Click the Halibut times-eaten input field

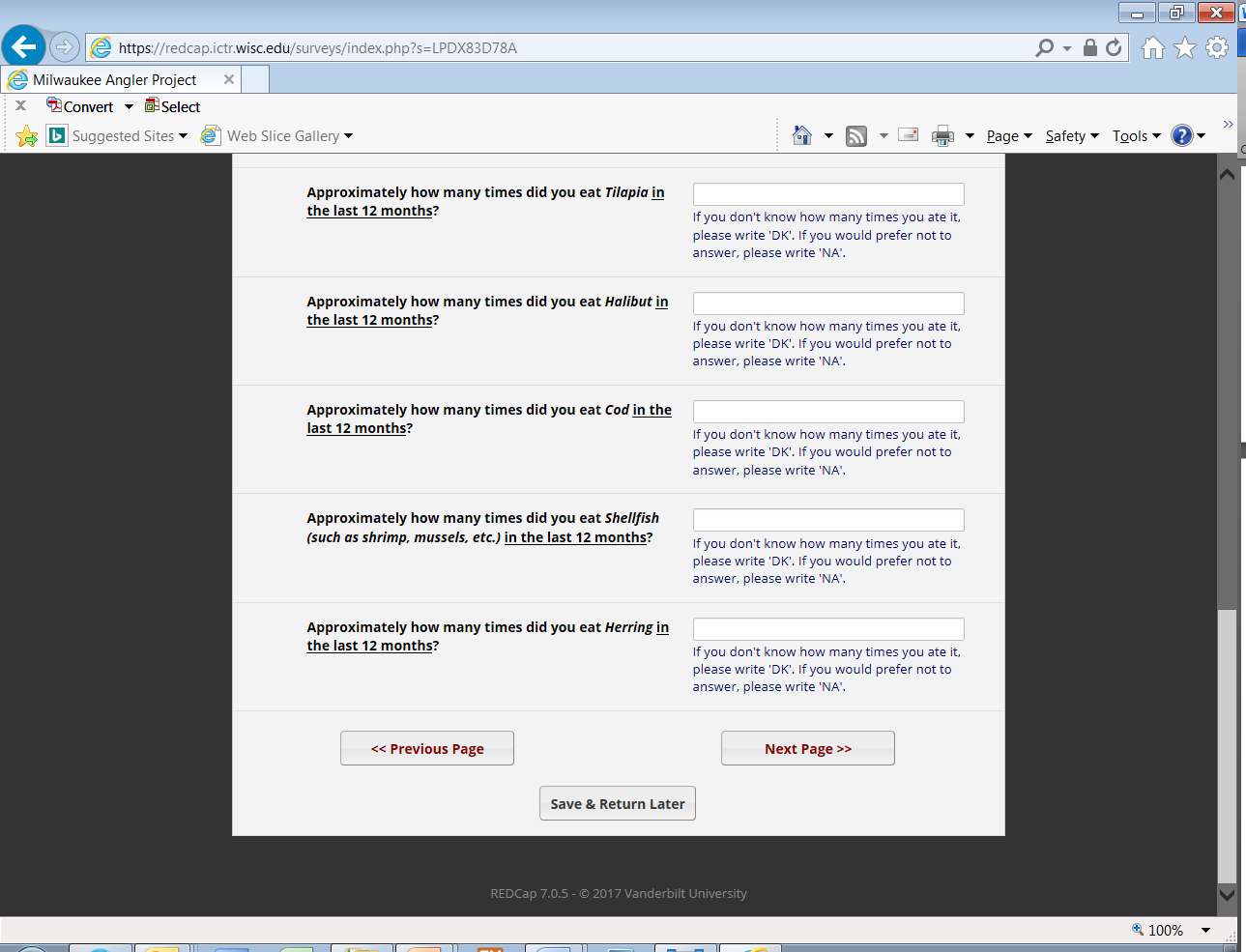pos(828,303)
